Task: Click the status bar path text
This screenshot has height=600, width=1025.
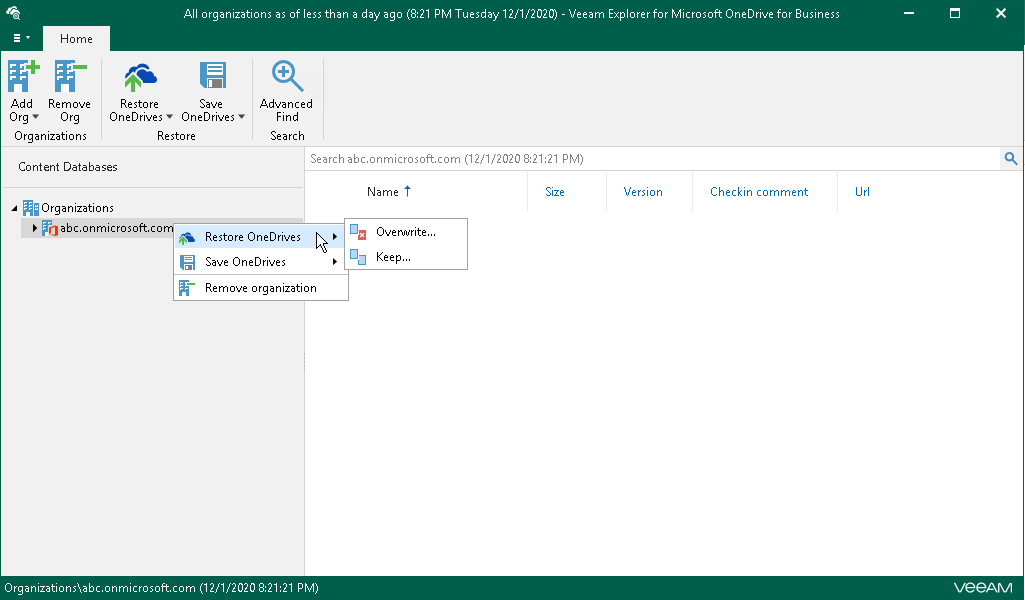Action: pyautogui.click(x=161, y=588)
